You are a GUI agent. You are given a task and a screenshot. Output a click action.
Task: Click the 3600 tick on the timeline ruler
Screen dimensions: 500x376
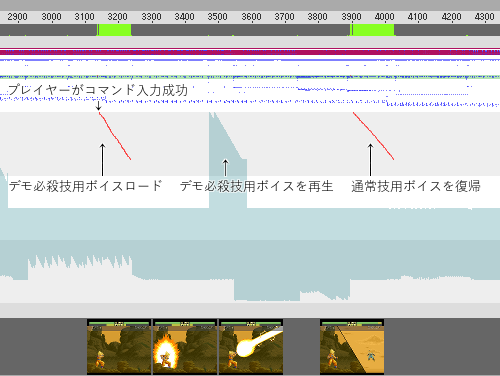(x=251, y=17)
